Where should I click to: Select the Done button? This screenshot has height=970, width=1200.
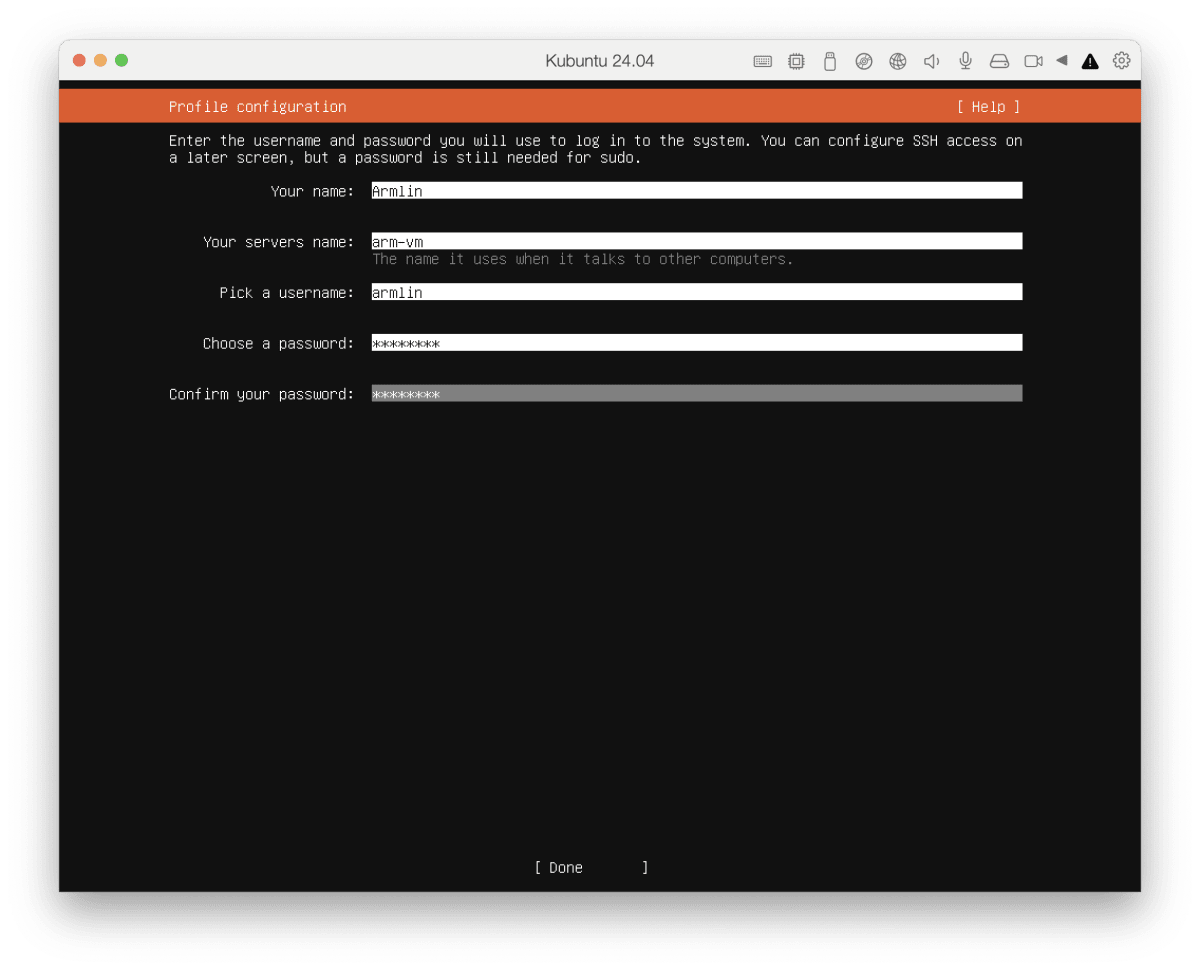click(592, 868)
